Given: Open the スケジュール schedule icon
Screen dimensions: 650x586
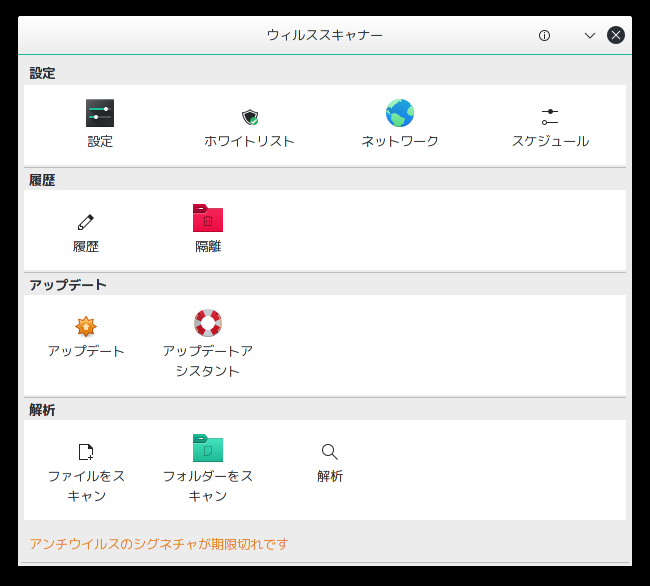Looking at the screenshot, I should tap(550, 117).
